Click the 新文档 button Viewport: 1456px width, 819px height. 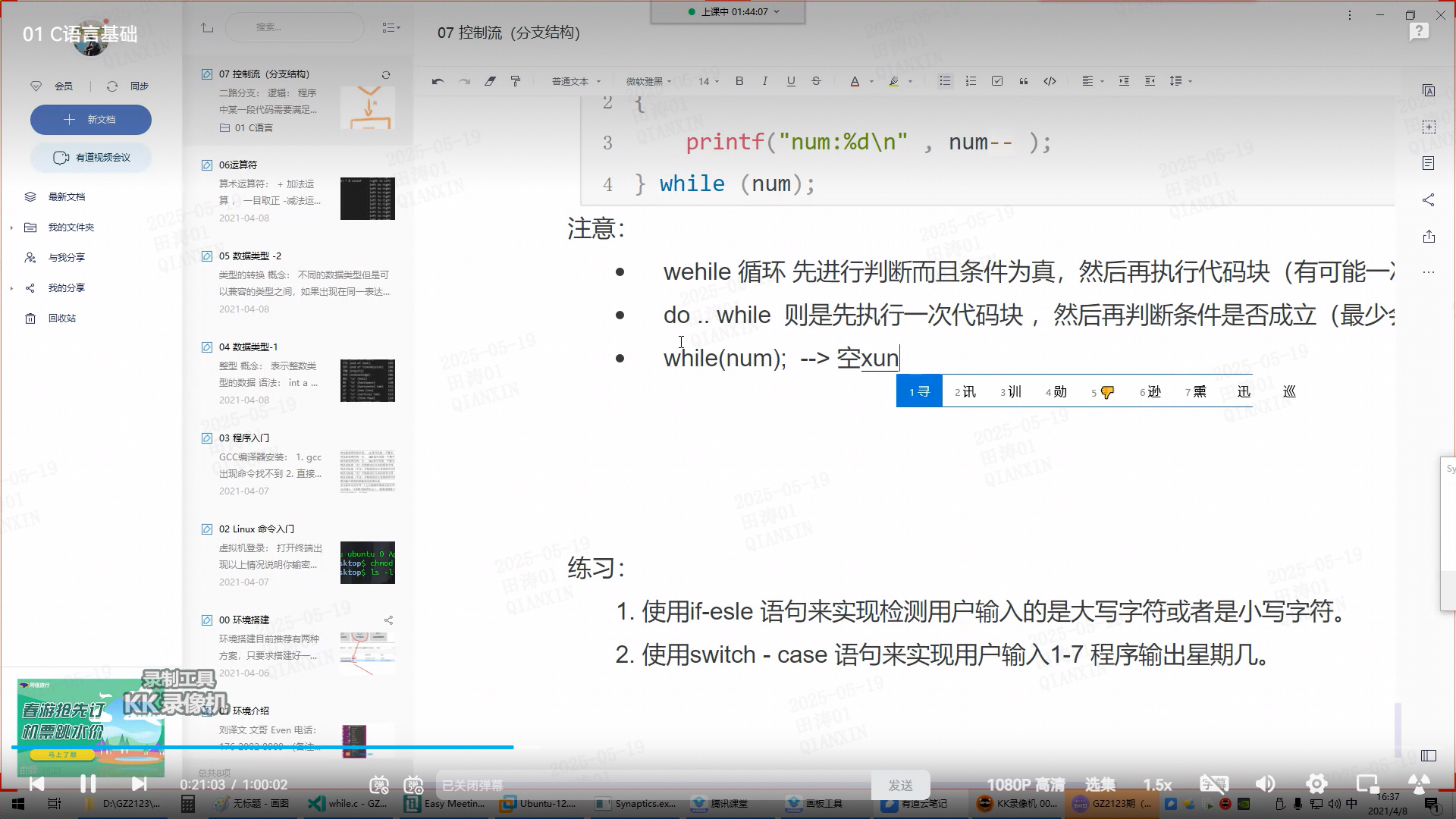[91, 120]
